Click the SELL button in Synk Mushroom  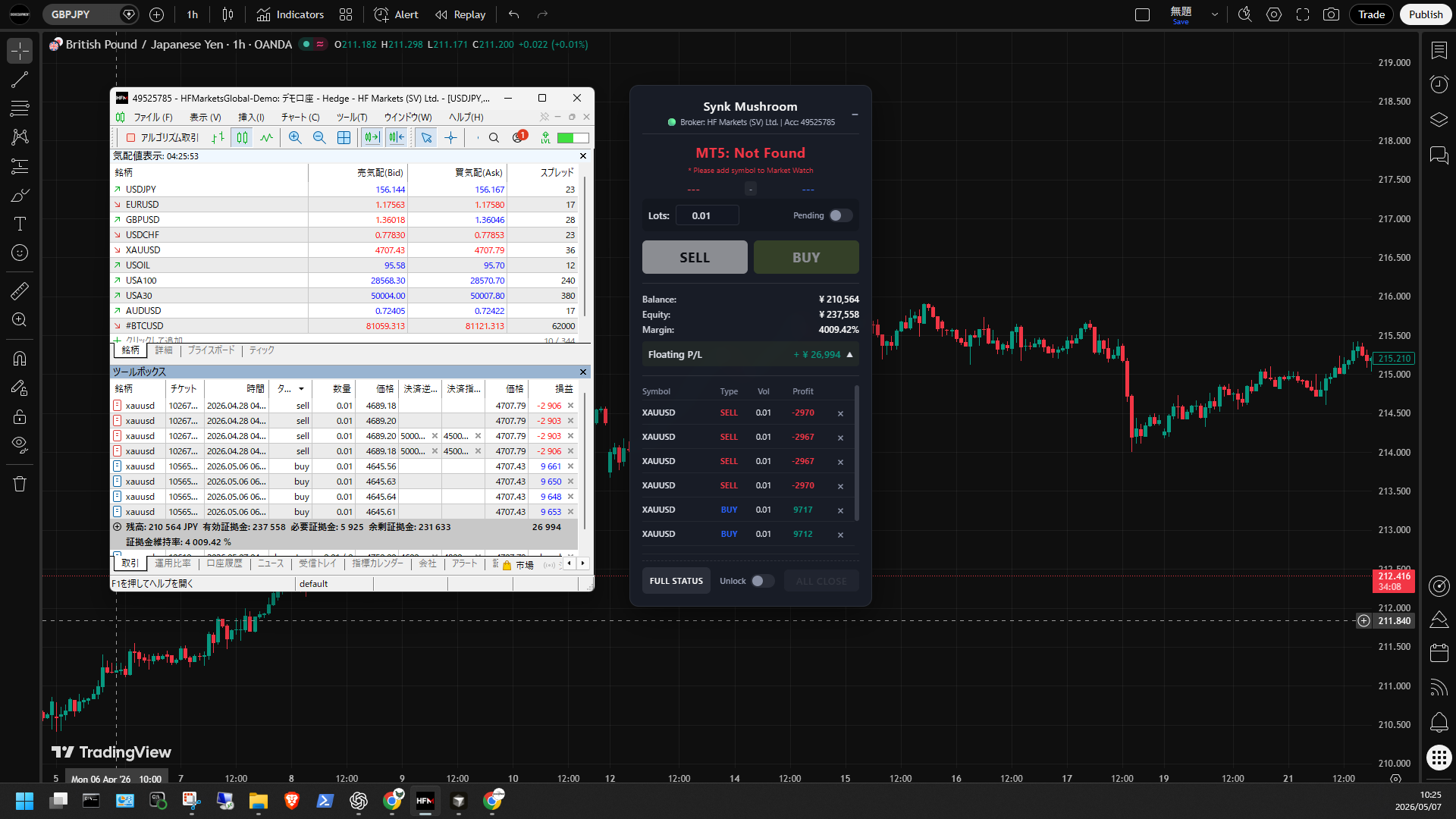click(695, 257)
